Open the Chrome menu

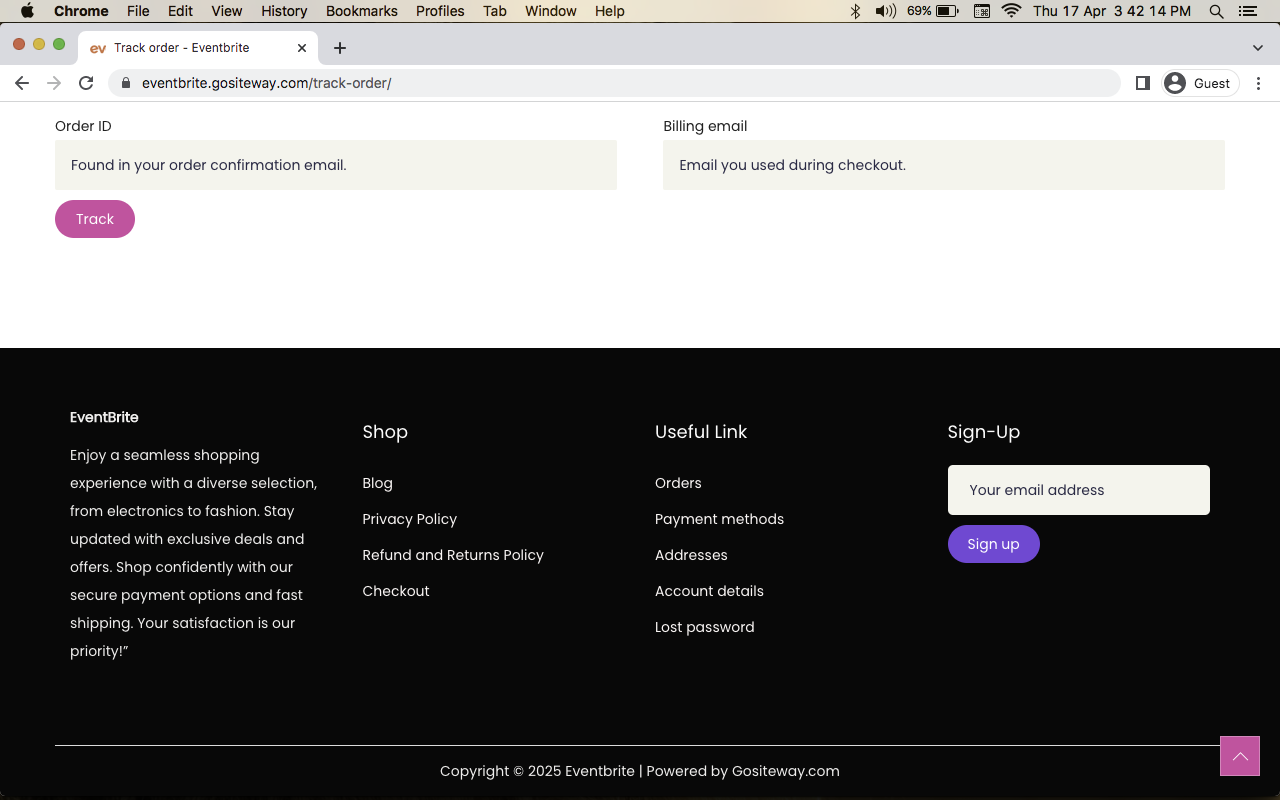(x=81, y=11)
